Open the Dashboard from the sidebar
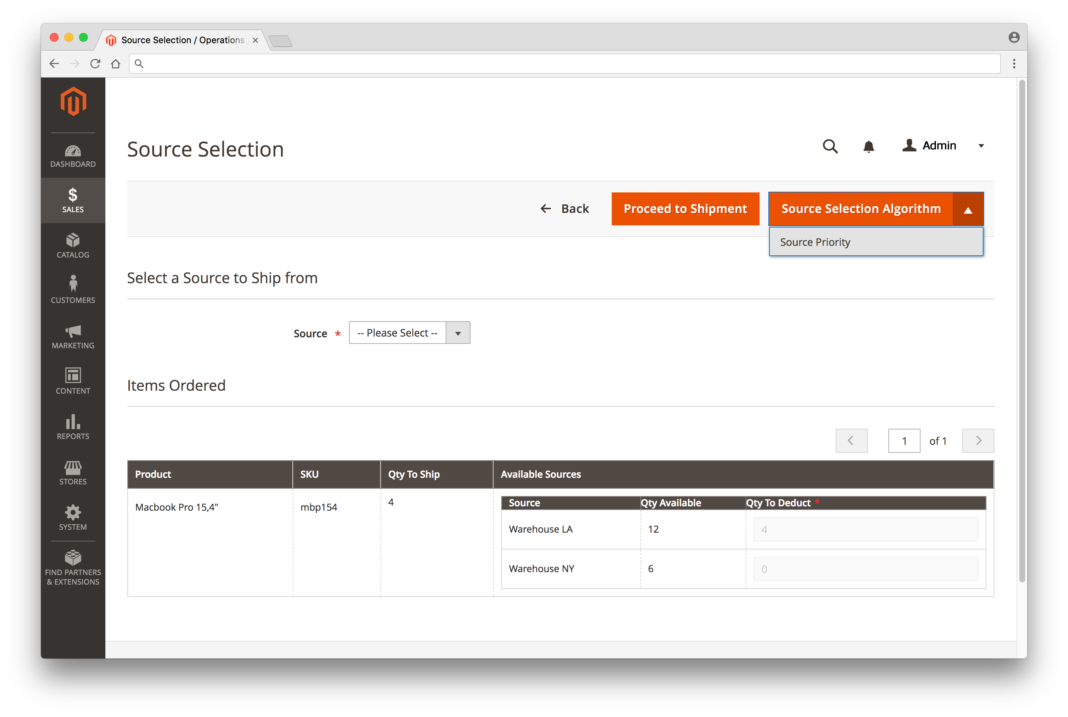Screen dimensions: 1068x717 (x=72, y=155)
